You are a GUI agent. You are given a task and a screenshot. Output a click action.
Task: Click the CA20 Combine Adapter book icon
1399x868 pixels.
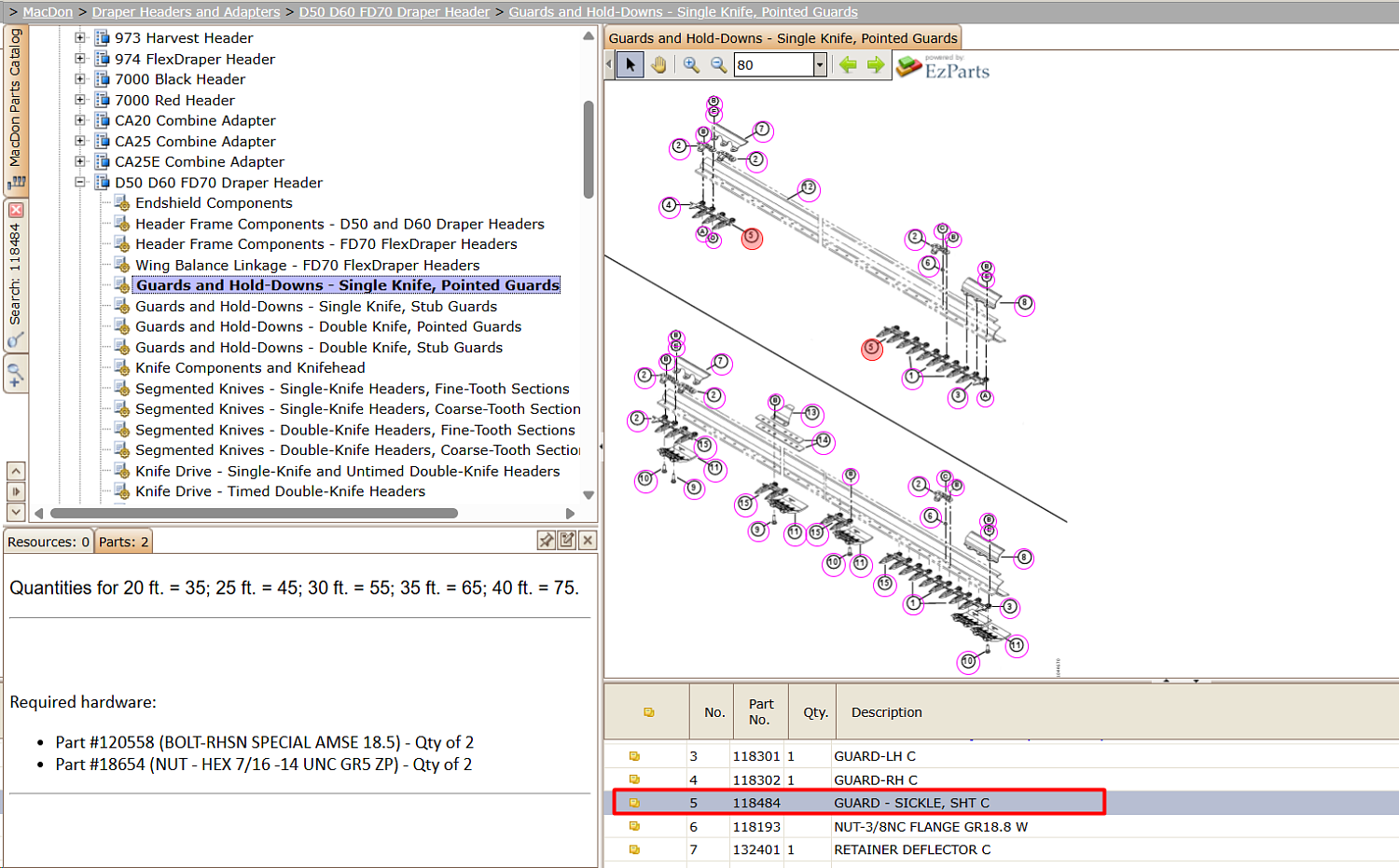[x=103, y=120]
